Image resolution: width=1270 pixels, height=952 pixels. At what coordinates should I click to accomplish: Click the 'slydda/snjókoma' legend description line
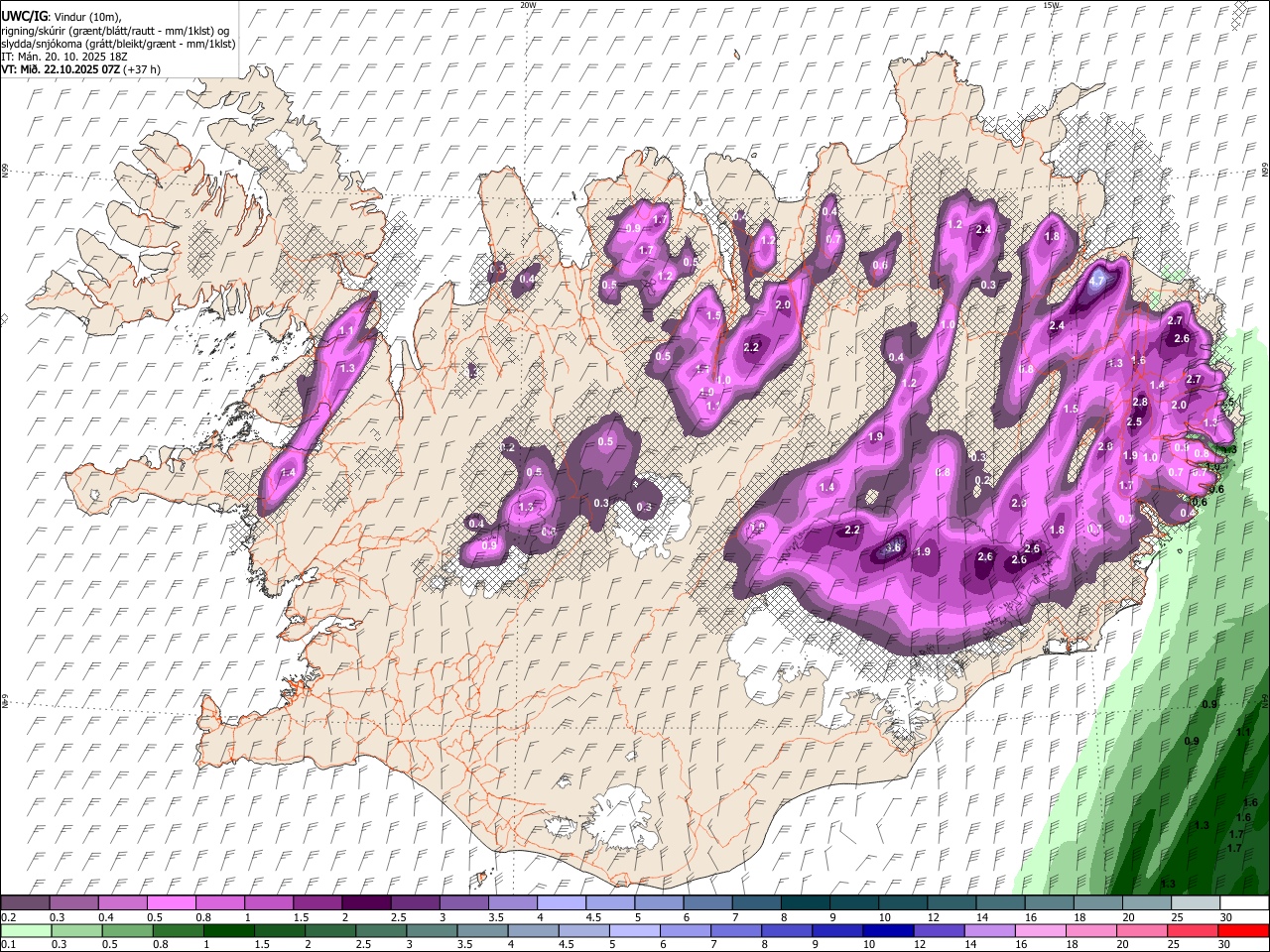coord(118,44)
